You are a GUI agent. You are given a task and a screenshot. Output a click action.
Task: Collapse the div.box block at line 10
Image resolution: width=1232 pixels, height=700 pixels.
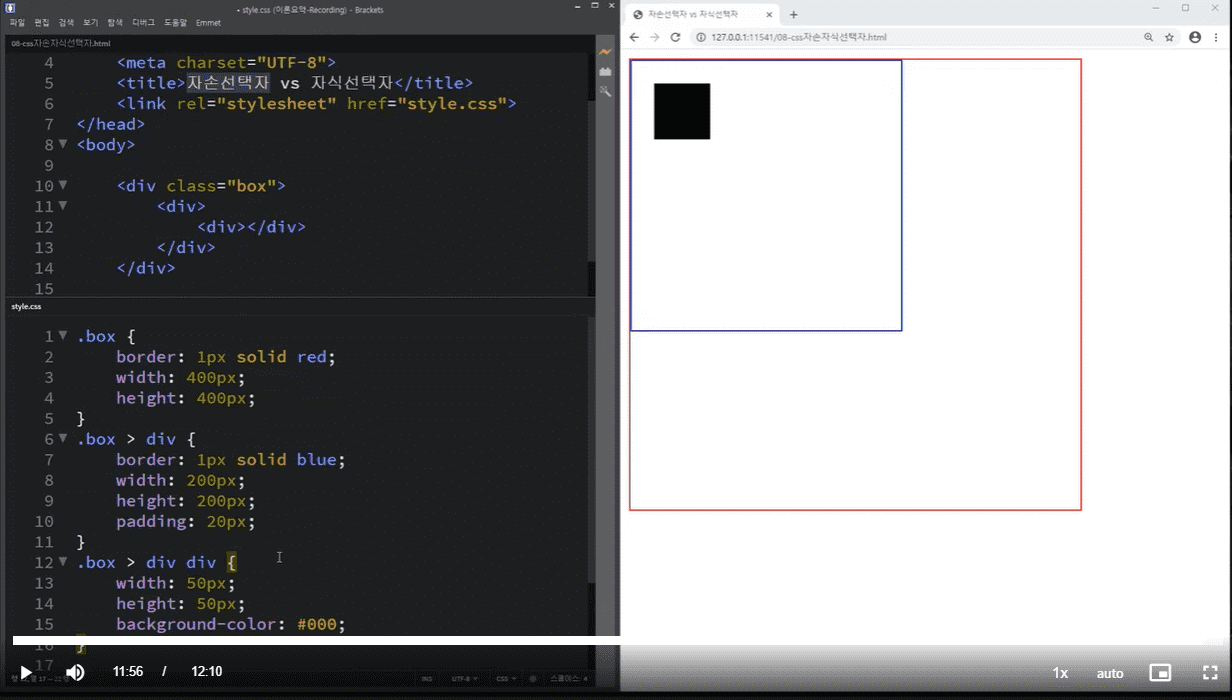point(63,185)
